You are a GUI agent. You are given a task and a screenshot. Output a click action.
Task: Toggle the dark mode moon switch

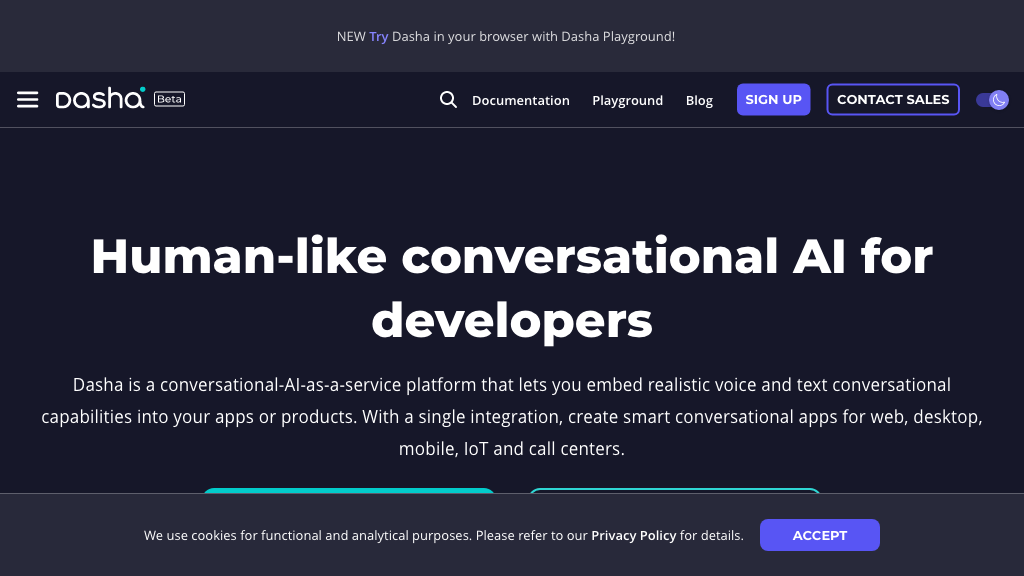992,100
